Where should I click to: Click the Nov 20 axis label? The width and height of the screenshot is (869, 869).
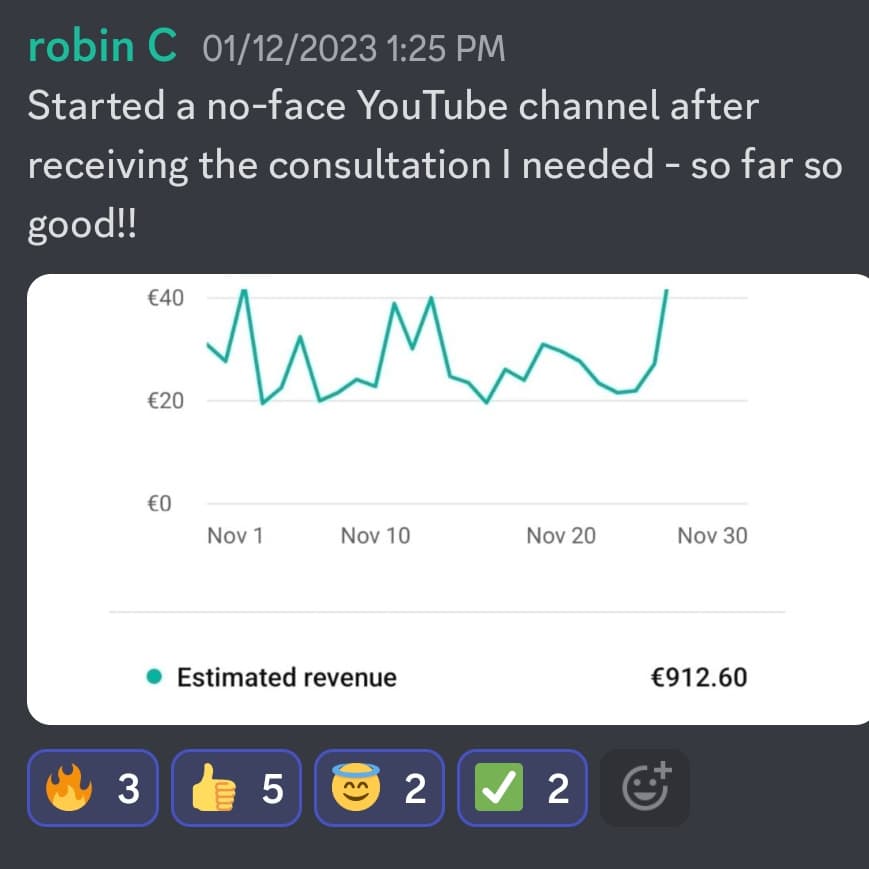pyautogui.click(x=561, y=536)
